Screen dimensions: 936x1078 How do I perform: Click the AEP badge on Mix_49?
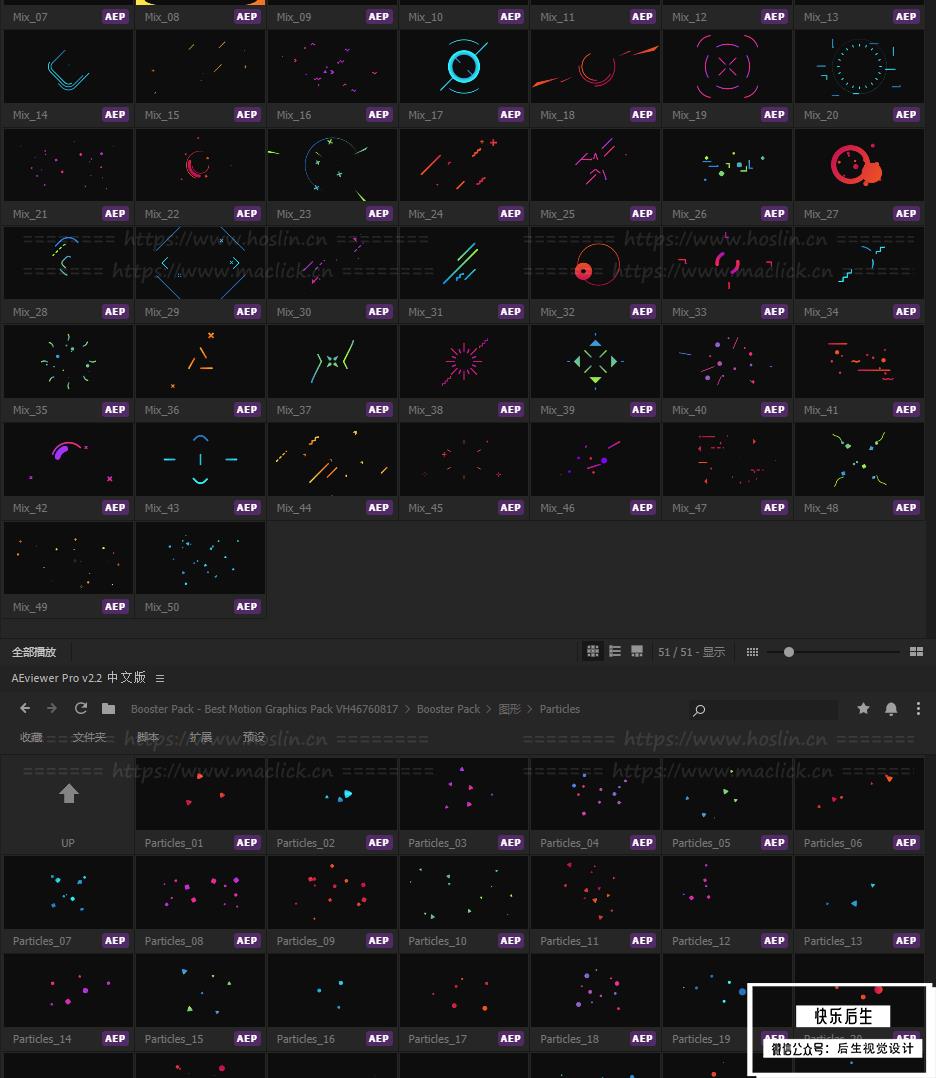115,606
